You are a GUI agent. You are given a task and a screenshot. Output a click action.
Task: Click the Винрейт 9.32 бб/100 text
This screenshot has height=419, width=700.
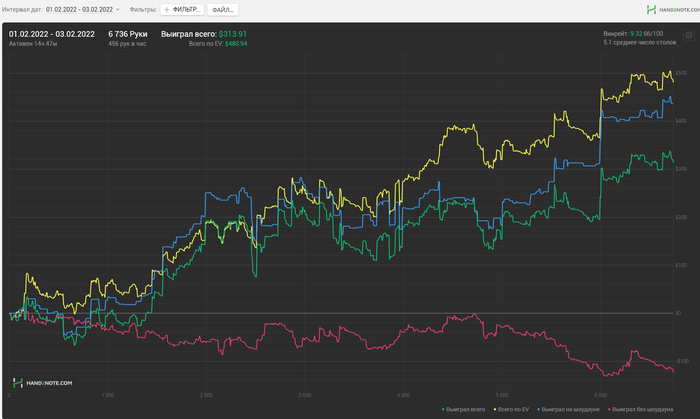(x=633, y=33)
